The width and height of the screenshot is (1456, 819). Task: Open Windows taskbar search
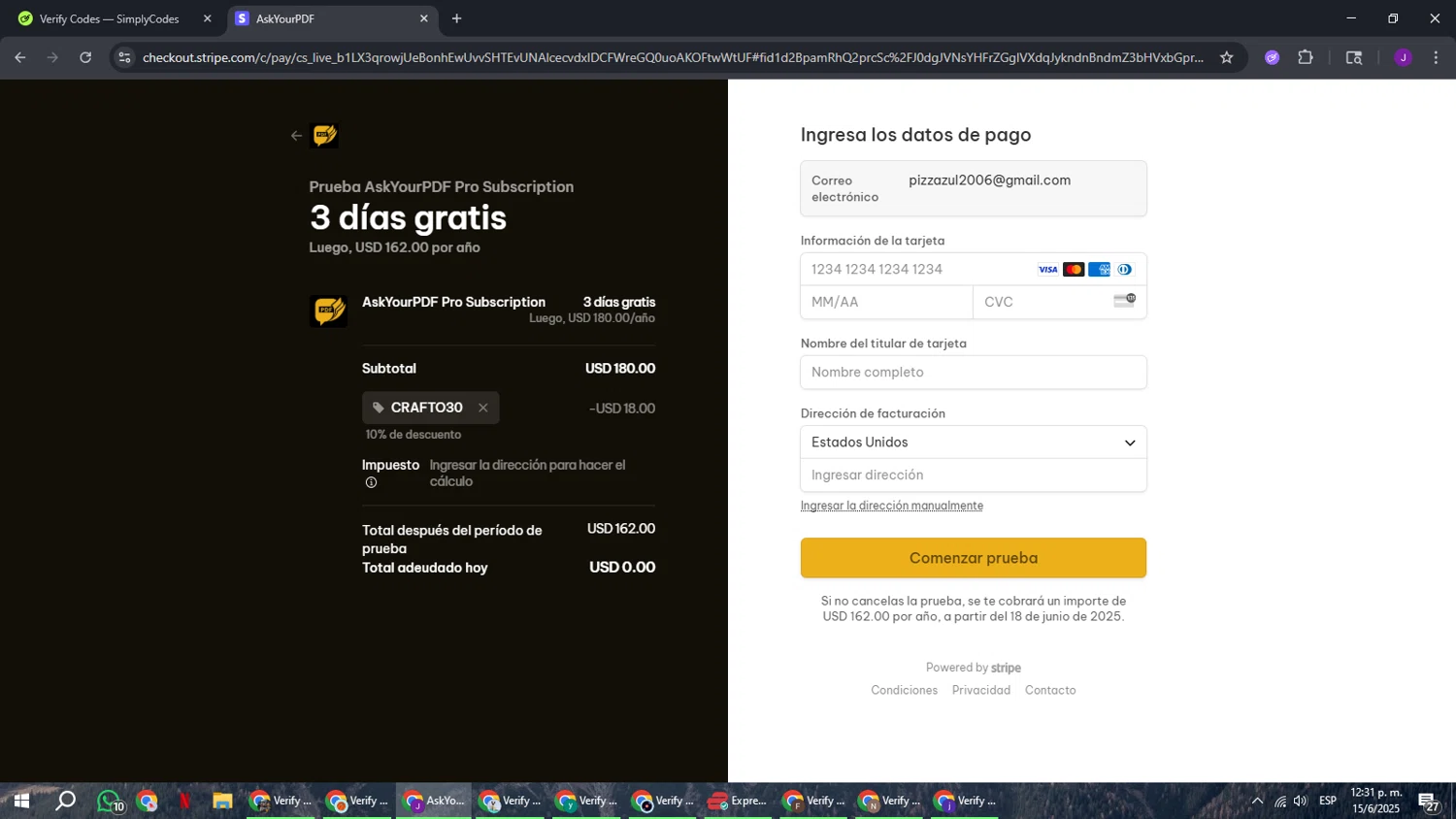click(65, 801)
